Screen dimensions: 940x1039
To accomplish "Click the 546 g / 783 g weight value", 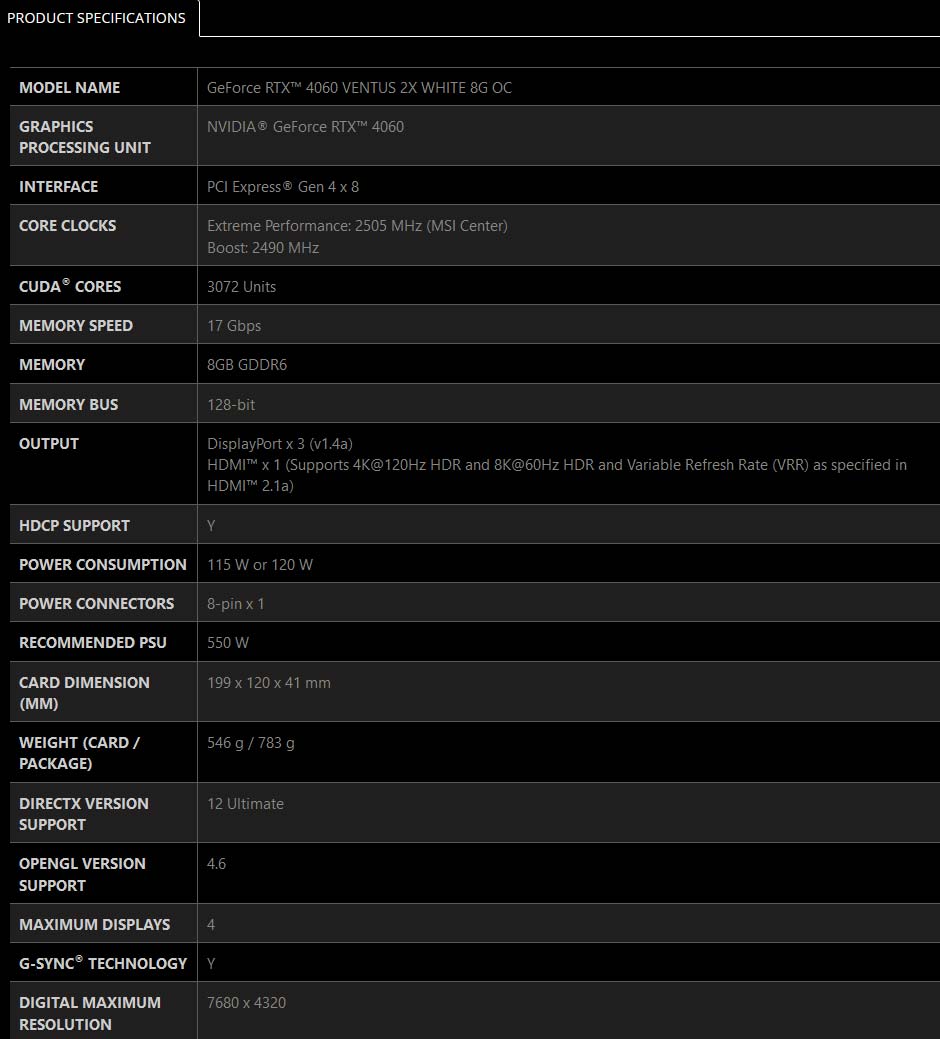I will (x=251, y=743).
